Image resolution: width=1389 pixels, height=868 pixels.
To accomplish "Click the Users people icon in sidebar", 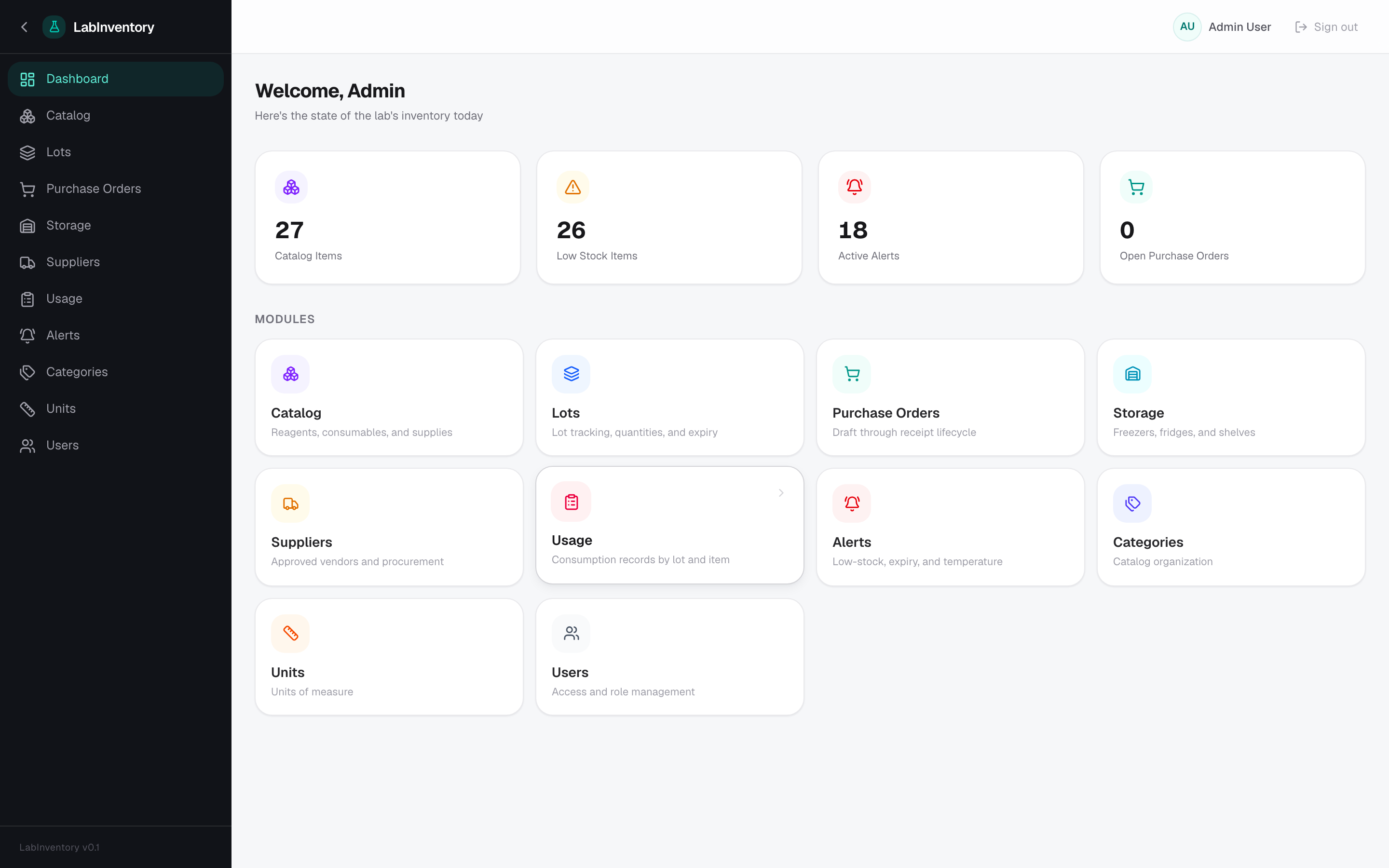I will pyautogui.click(x=27, y=446).
